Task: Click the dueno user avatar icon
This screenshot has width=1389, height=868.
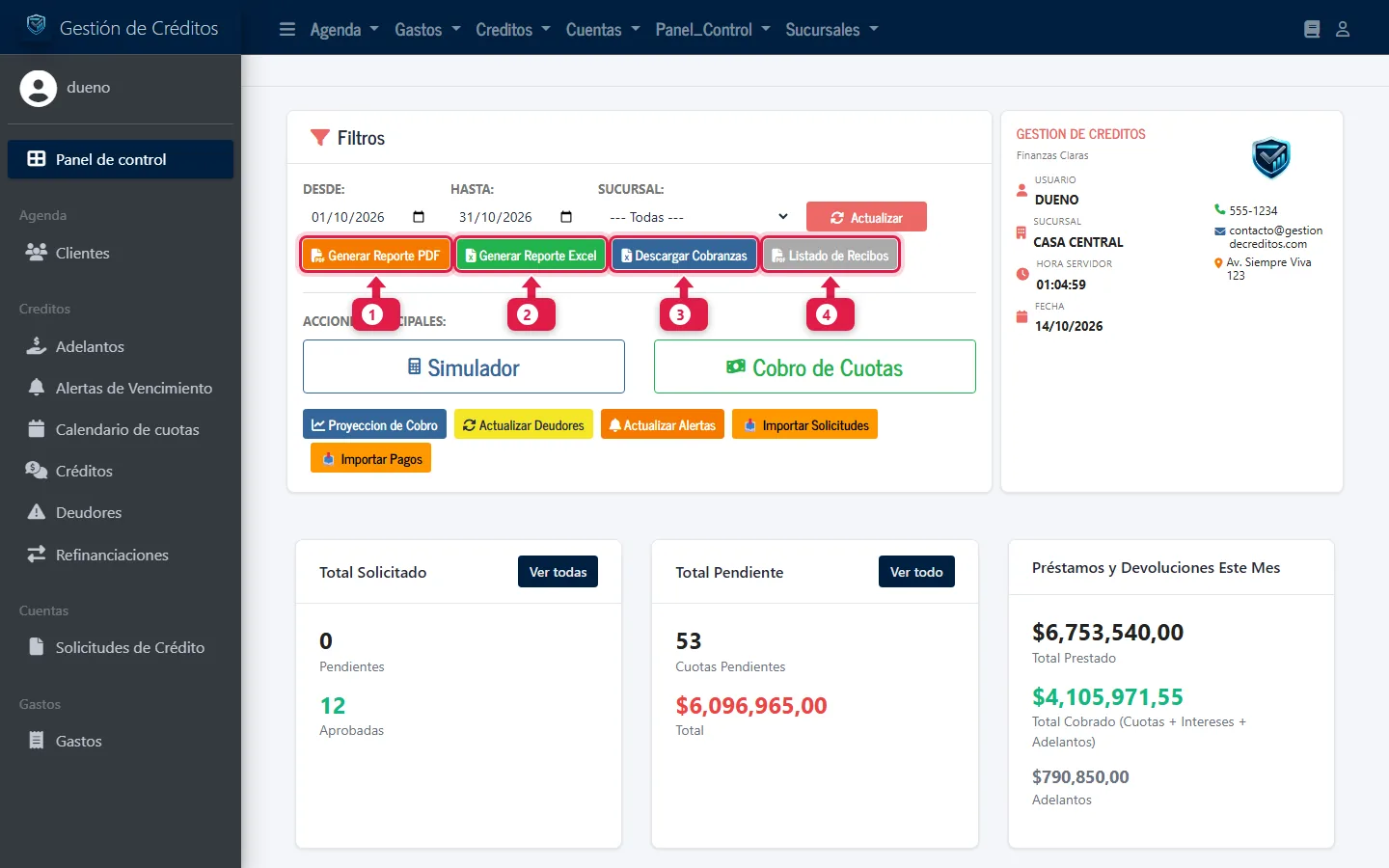Action: 39,88
